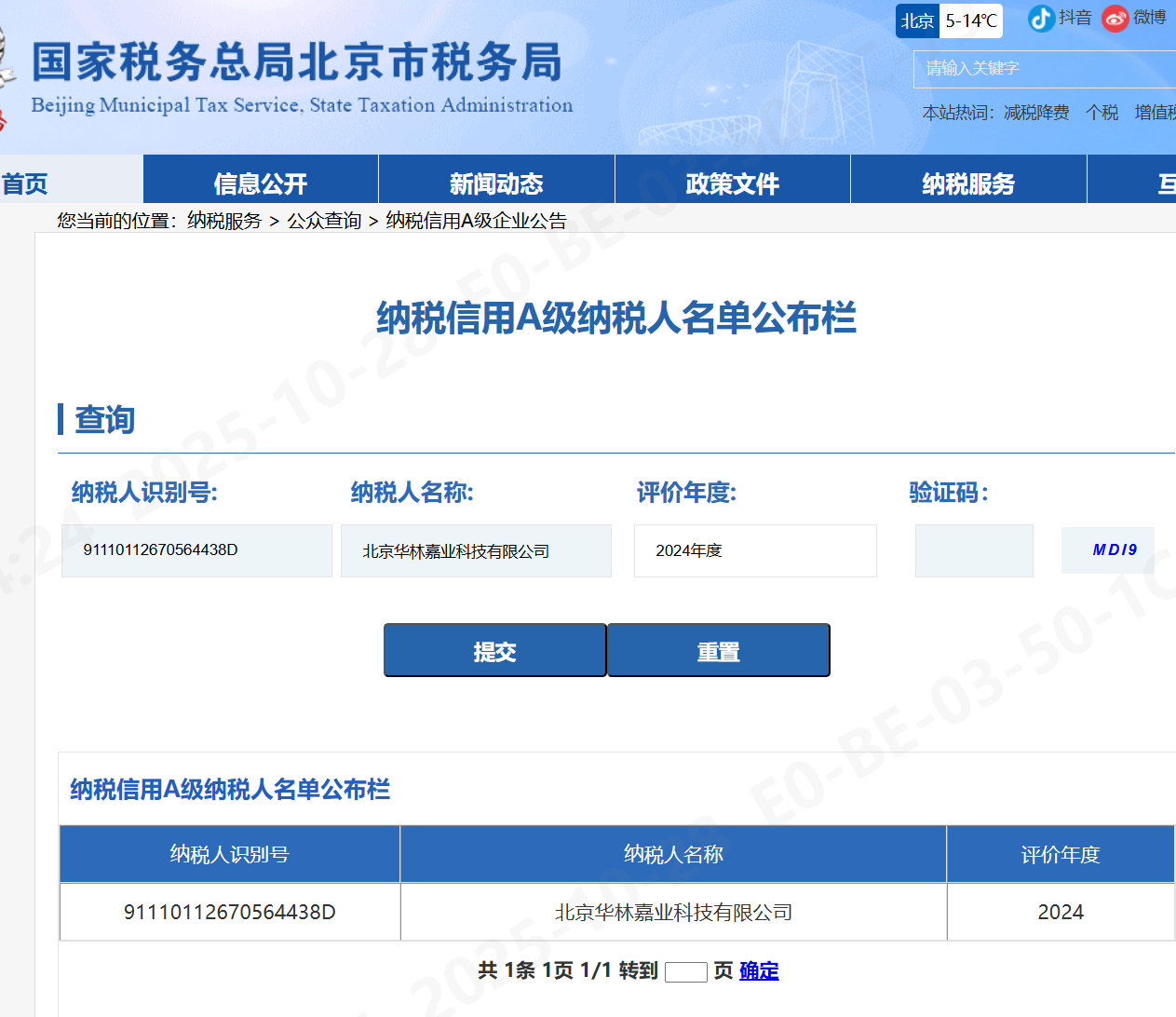Focus the 纳税人识别号 input field
1176x1017 pixels.
tap(196, 550)
